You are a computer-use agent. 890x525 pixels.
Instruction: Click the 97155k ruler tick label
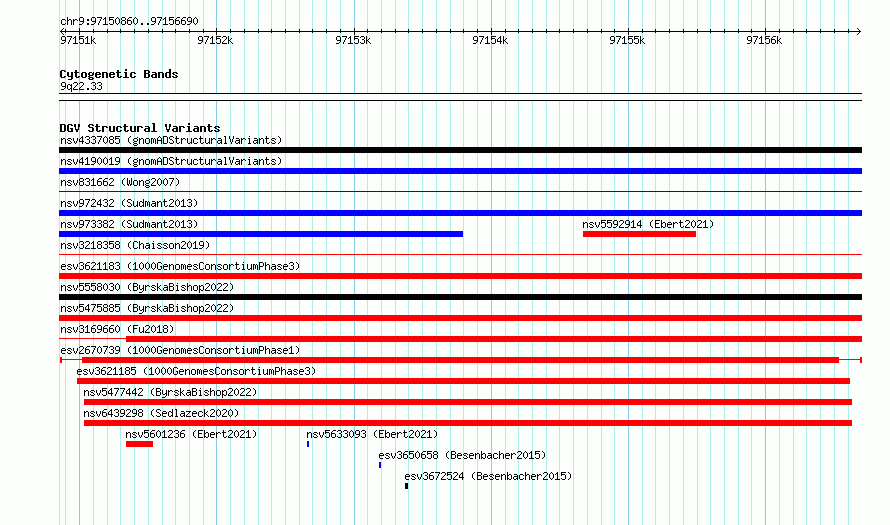tap(627, 40)
